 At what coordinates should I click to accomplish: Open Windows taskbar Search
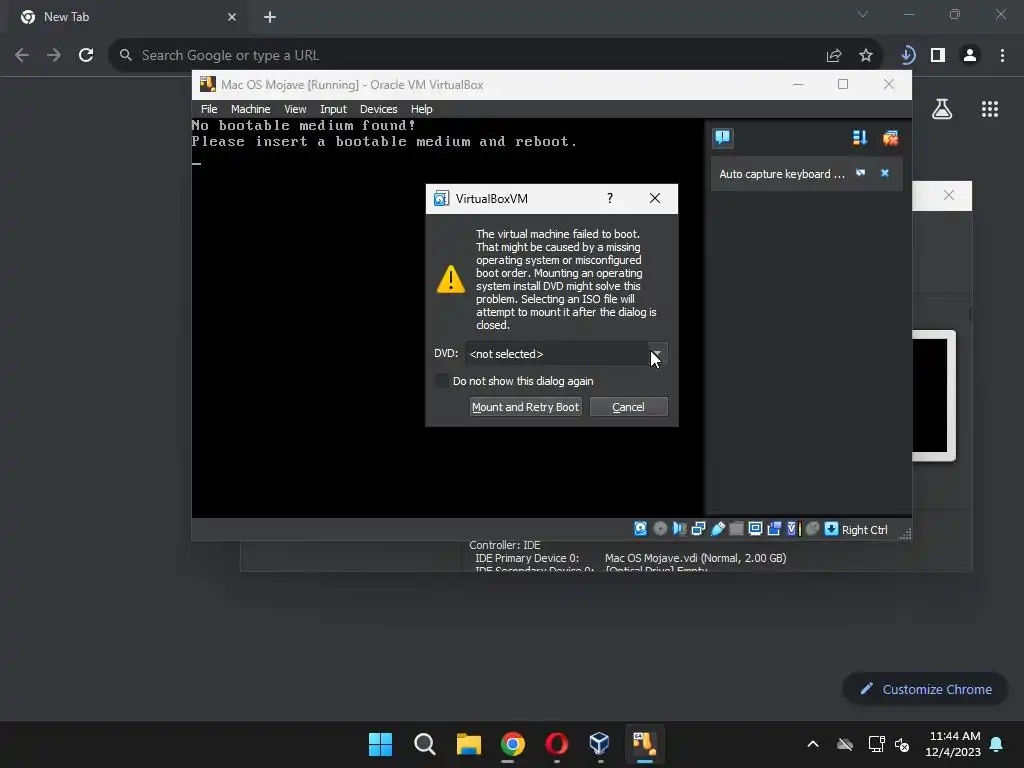[424, 744]
